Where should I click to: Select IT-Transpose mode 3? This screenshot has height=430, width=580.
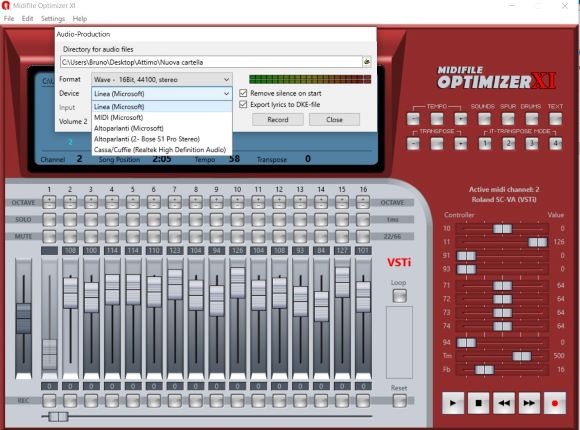click(532, 143)
